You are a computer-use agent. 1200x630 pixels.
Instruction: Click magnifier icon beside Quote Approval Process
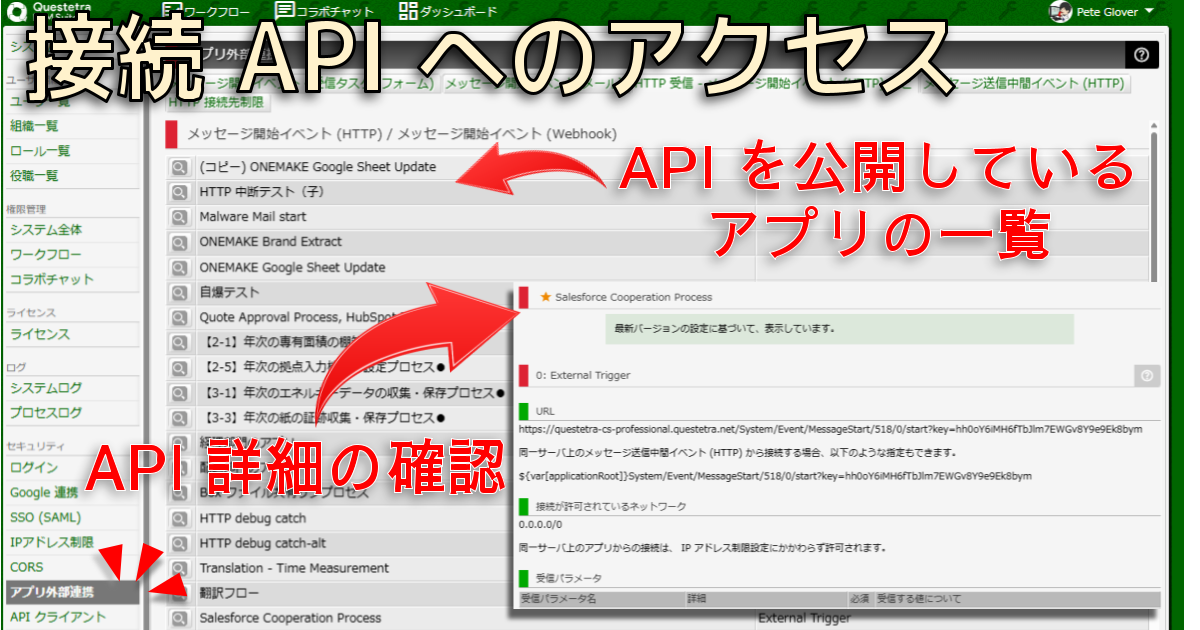point(180,318)
